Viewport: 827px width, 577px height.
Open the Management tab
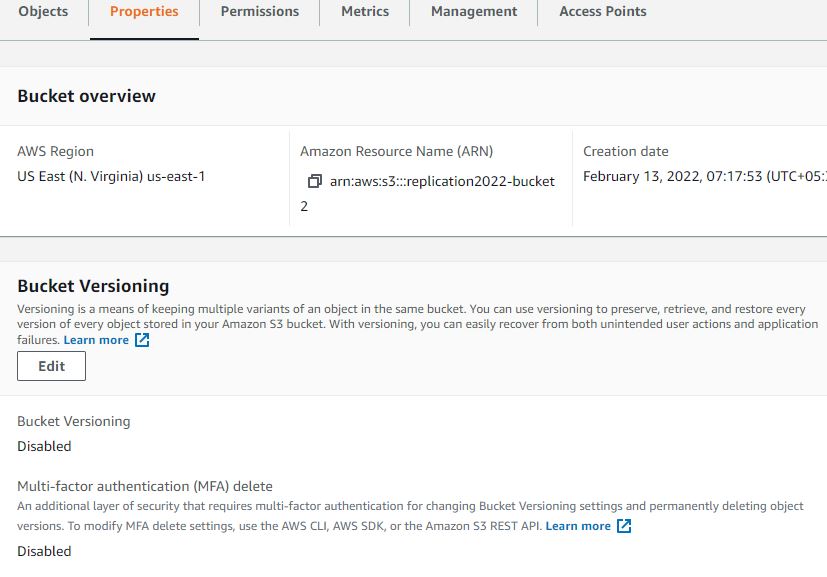[472, 12]
